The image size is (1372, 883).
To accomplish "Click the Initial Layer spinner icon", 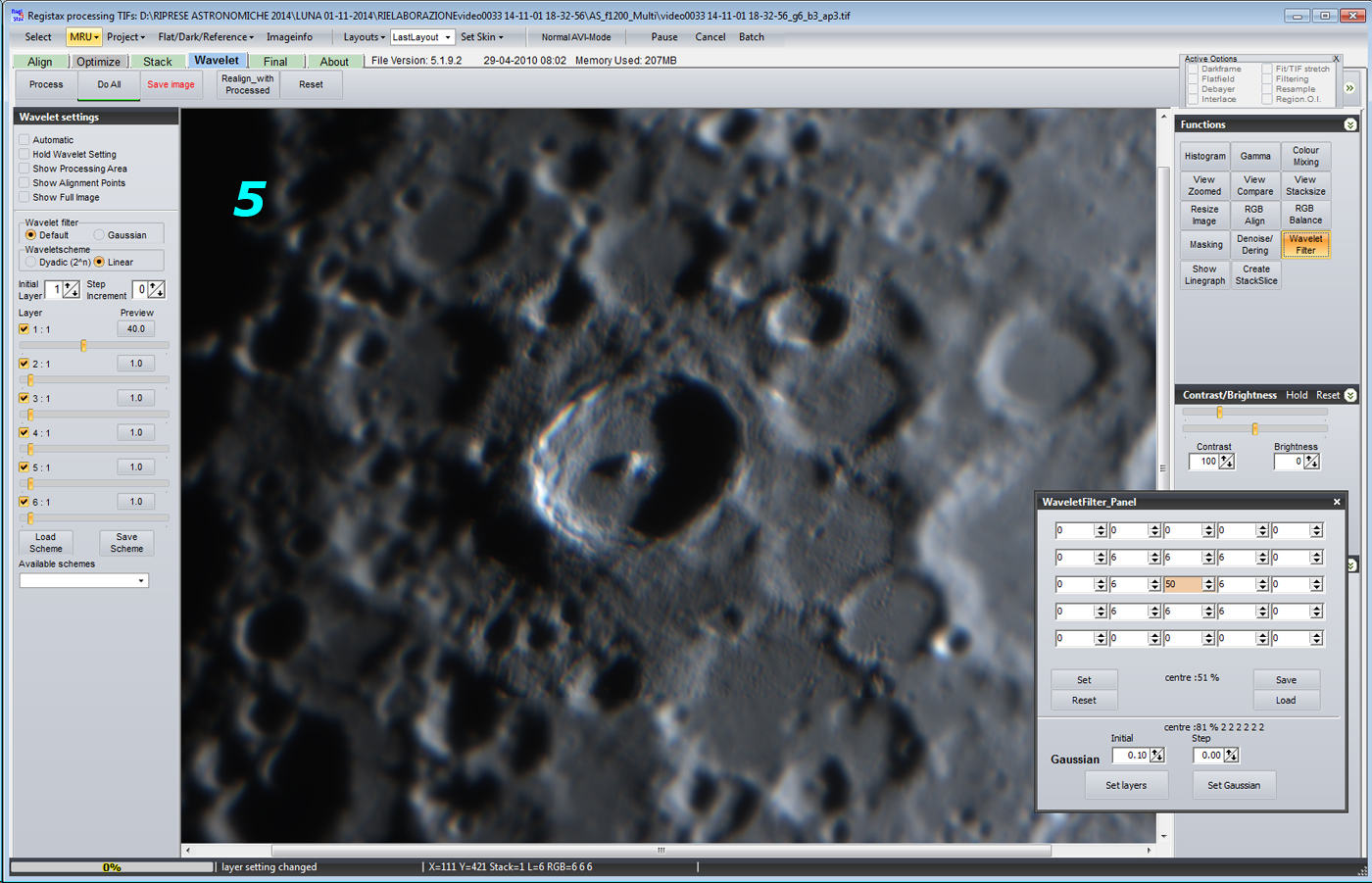I will 71,289.
